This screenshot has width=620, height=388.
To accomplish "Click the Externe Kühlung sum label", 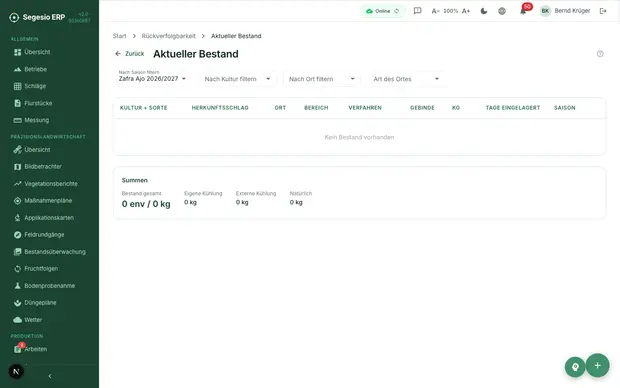I will [256, 193].
